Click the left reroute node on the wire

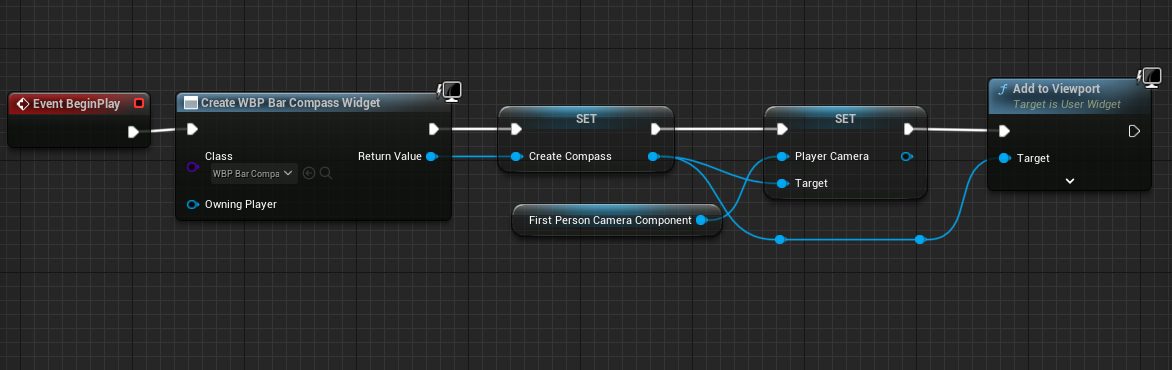[780, 239]
